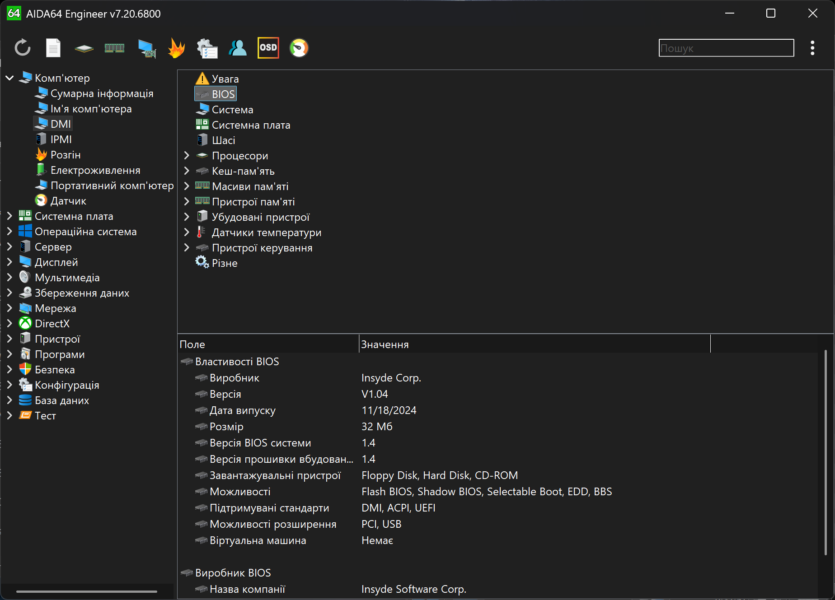This screenshot has height=600, width=835.
Task: Collapse the Комп'ютер tree node
Action: 10,78
